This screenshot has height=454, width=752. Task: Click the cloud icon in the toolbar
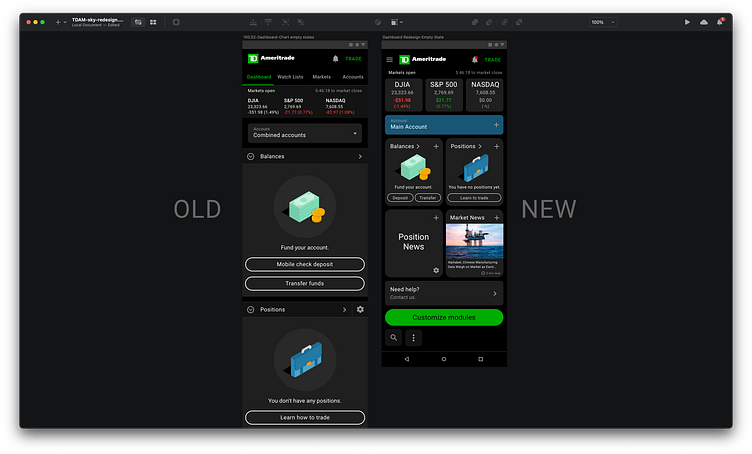coord(704,22)
